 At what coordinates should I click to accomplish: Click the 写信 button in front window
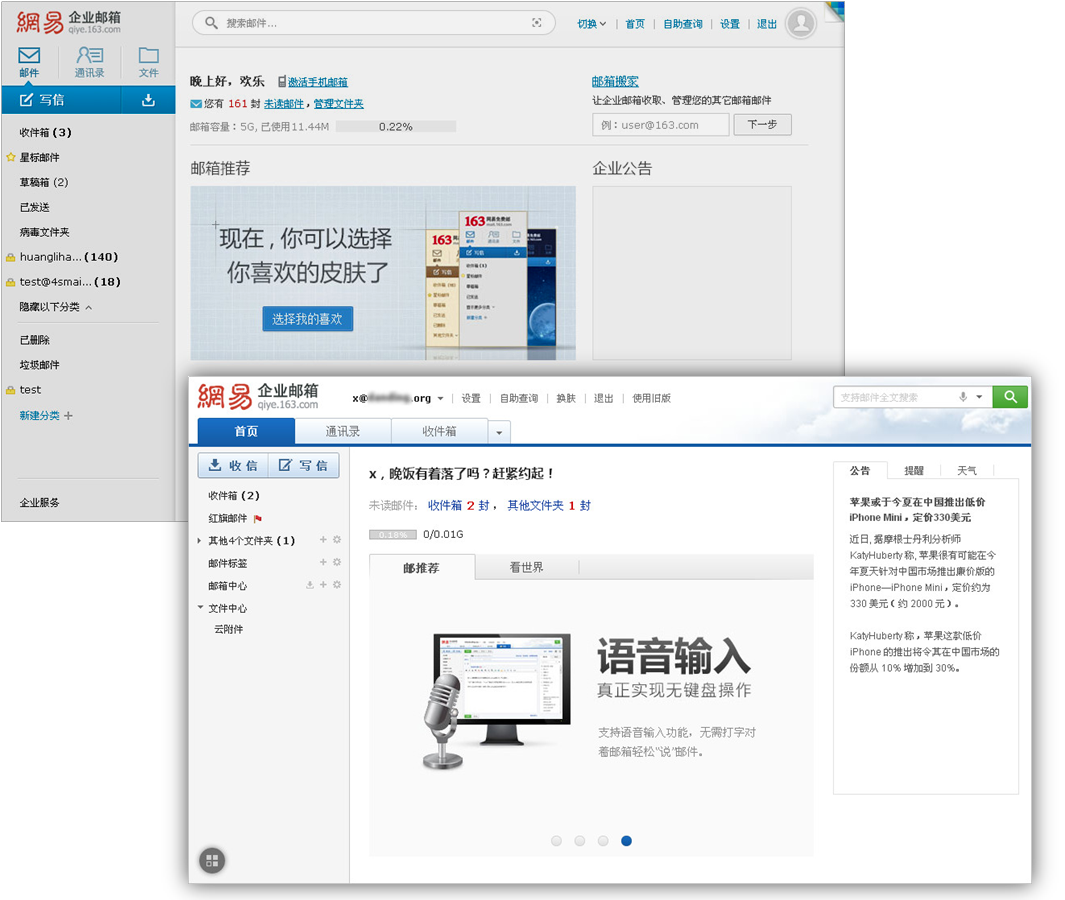tap(304, 465)
